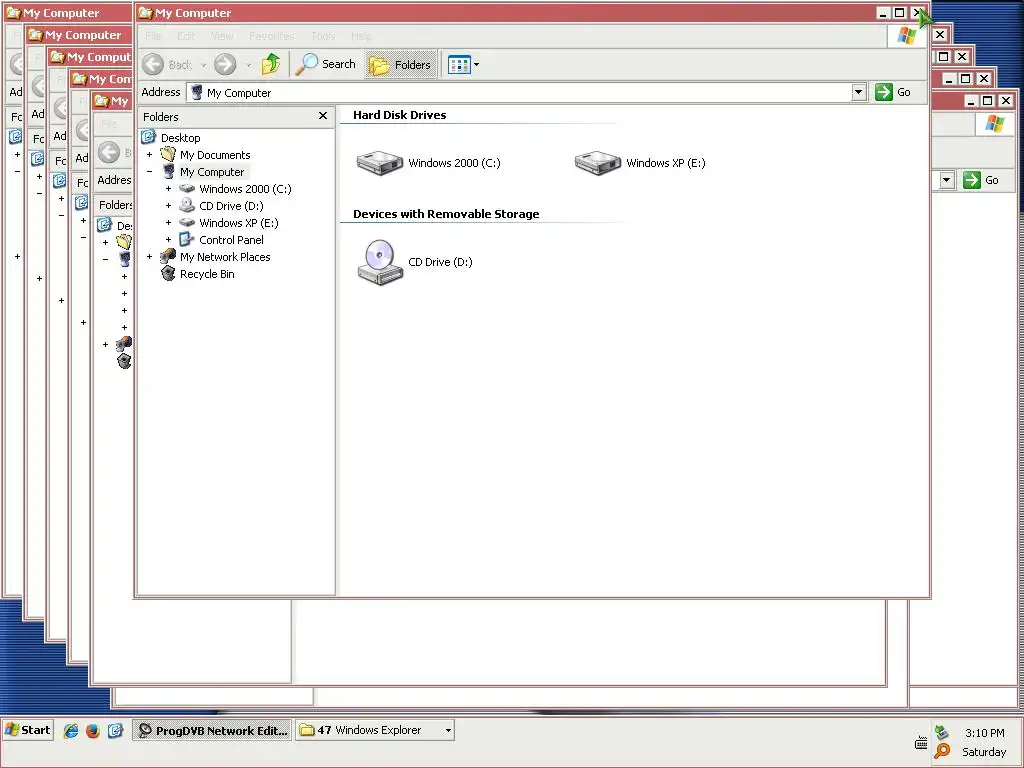1024x768 pixels.
Task: Click the Folders pane title label
Action: tap(161, 117)
